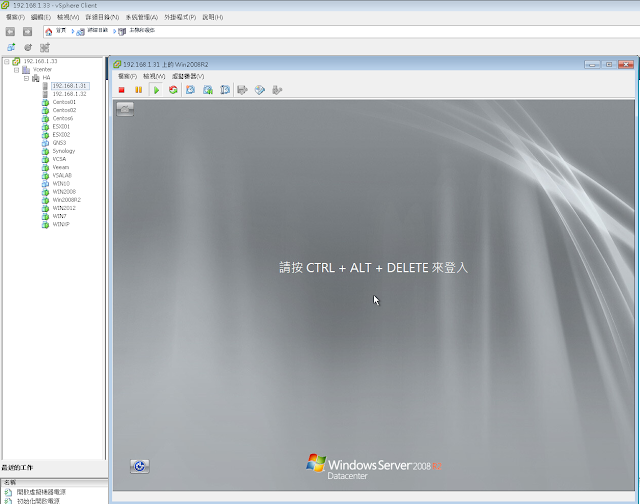The image size is (640, 504).
Task: Click the inventory icon in the breadcrumb bar
Action: coord(80,31)
